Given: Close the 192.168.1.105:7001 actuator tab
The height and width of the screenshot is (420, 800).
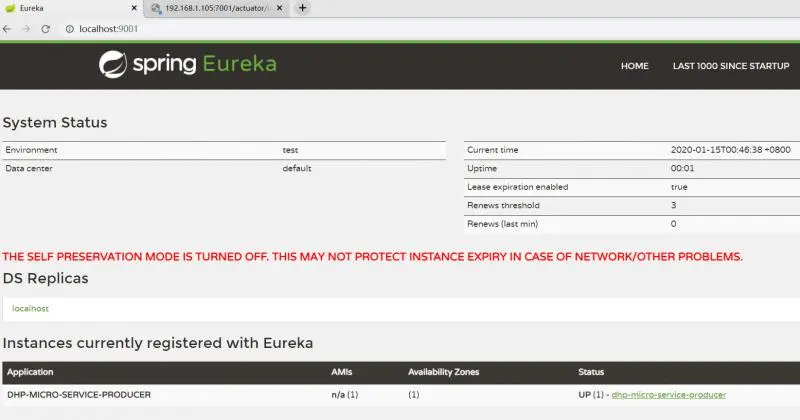Looking at the screenshot, I should (280, 8).
